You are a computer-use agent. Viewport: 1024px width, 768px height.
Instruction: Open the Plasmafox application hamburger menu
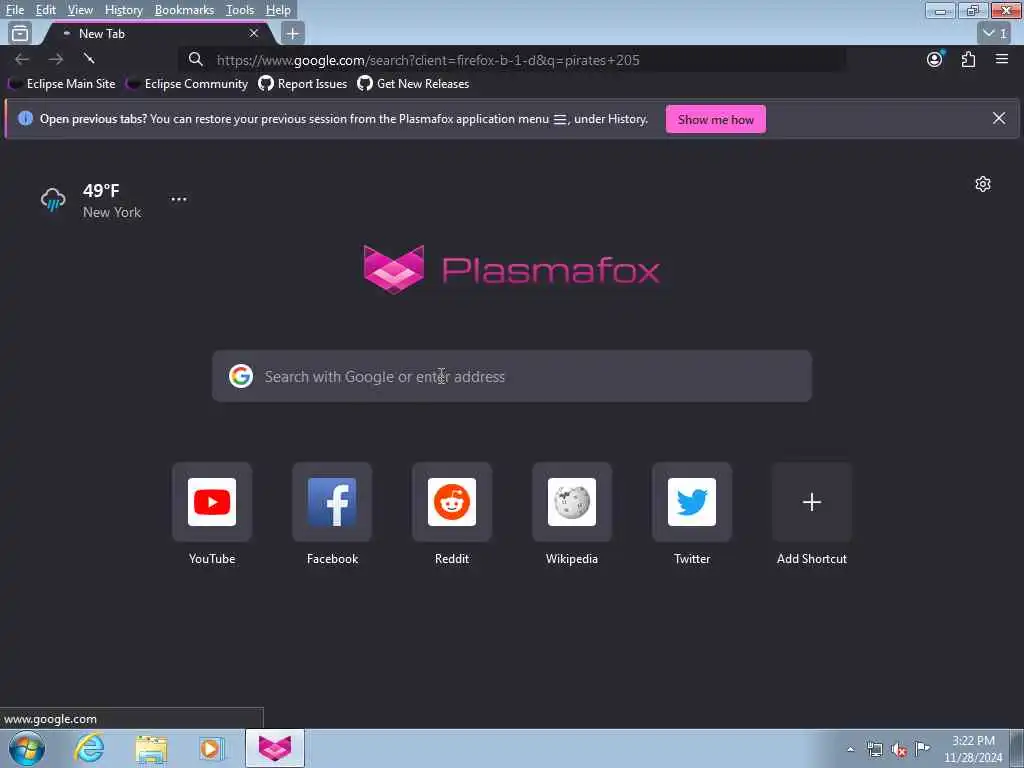coord(1002,59)
